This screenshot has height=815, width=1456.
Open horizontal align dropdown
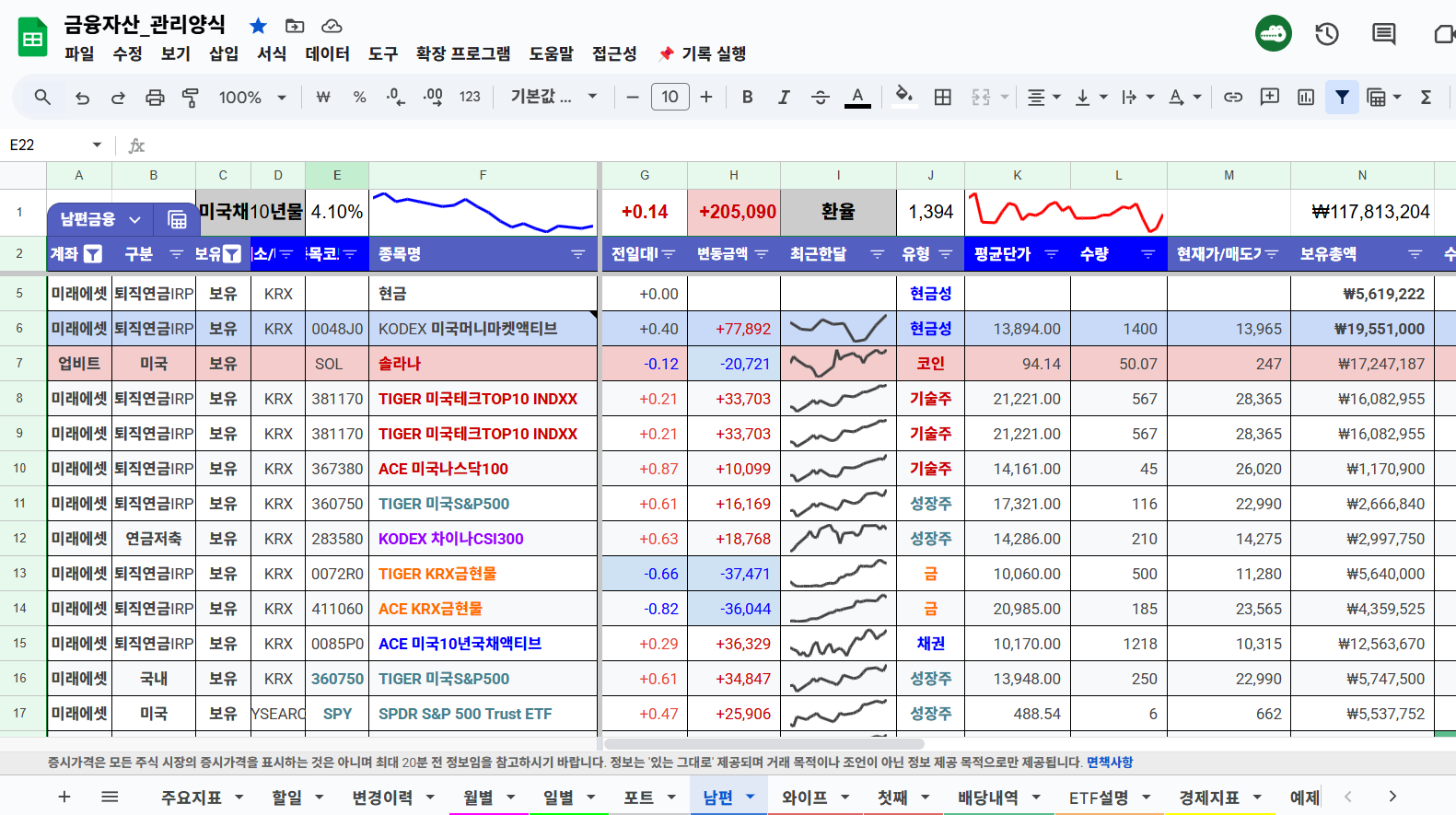(x=1043, y=97)
